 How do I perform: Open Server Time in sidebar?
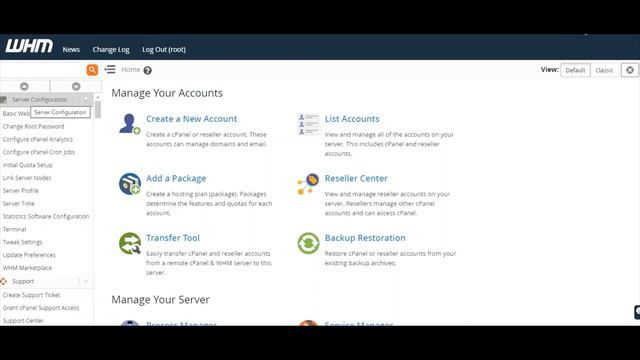point(18,204)
